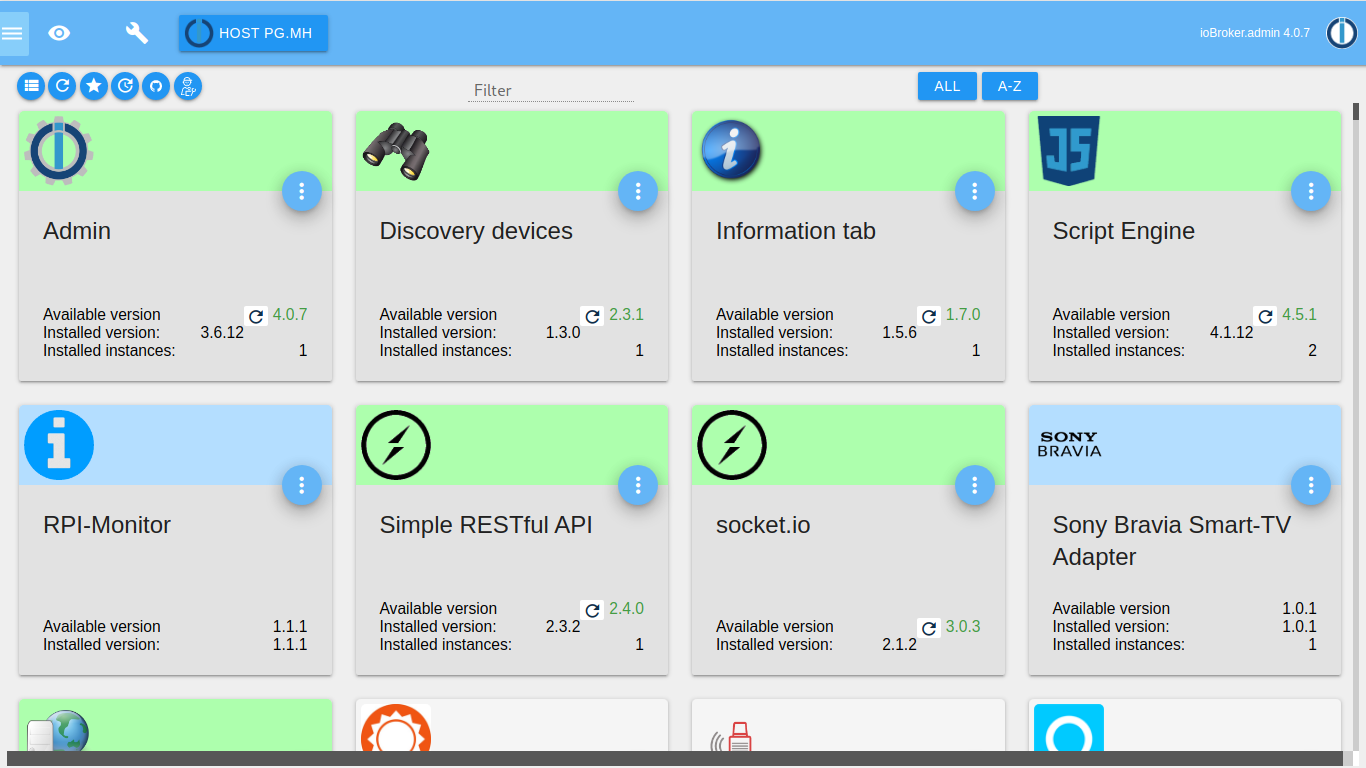This screenshot has height=768, width=1366.
Task: Update Admin to version 4.0.7
Action: click(x=256, y=315)
